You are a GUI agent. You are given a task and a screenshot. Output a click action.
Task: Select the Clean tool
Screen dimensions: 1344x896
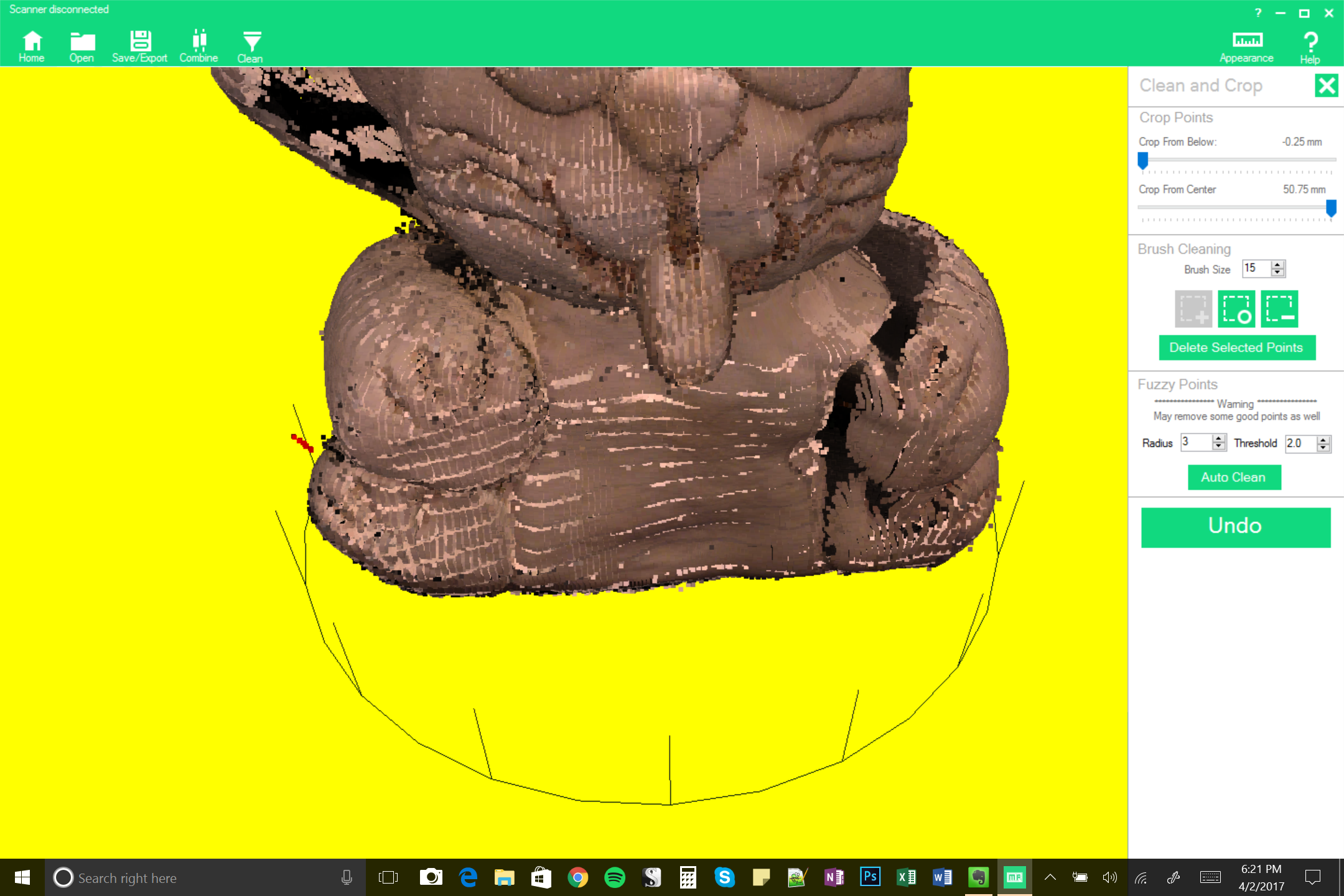pyautogui.click(x=250, y=44)
